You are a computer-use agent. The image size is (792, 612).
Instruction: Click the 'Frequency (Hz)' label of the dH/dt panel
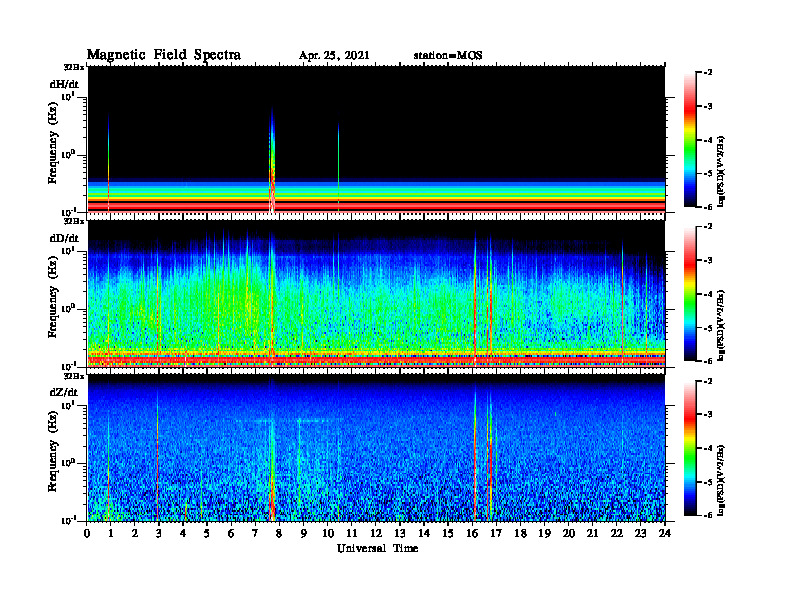53,143
